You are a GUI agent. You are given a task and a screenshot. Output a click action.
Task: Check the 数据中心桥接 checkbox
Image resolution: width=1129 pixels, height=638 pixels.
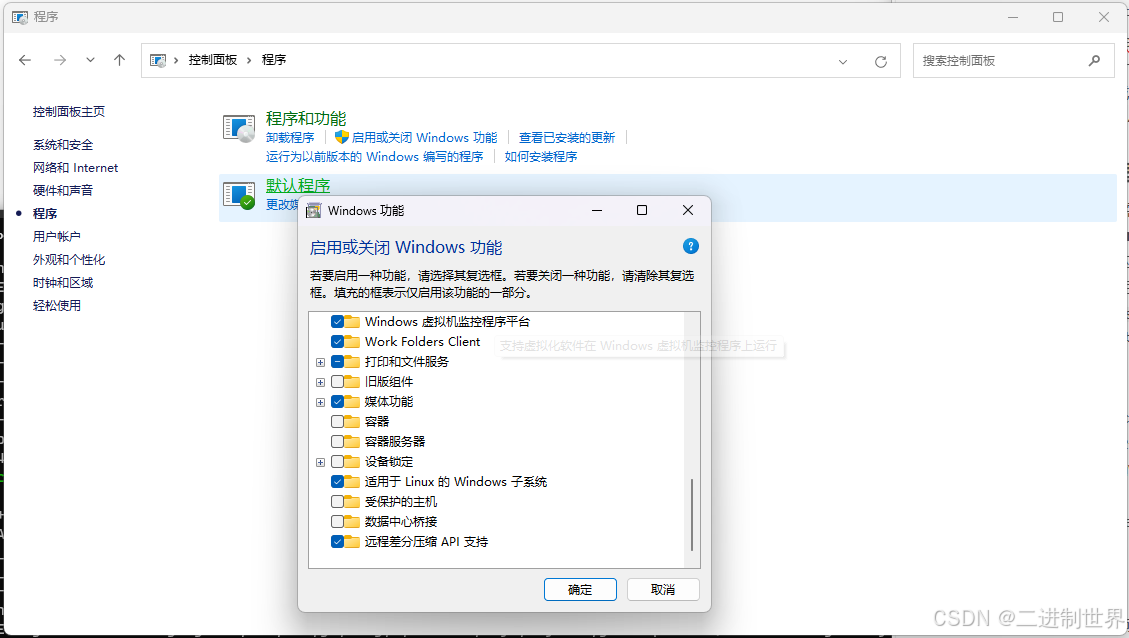337,522
